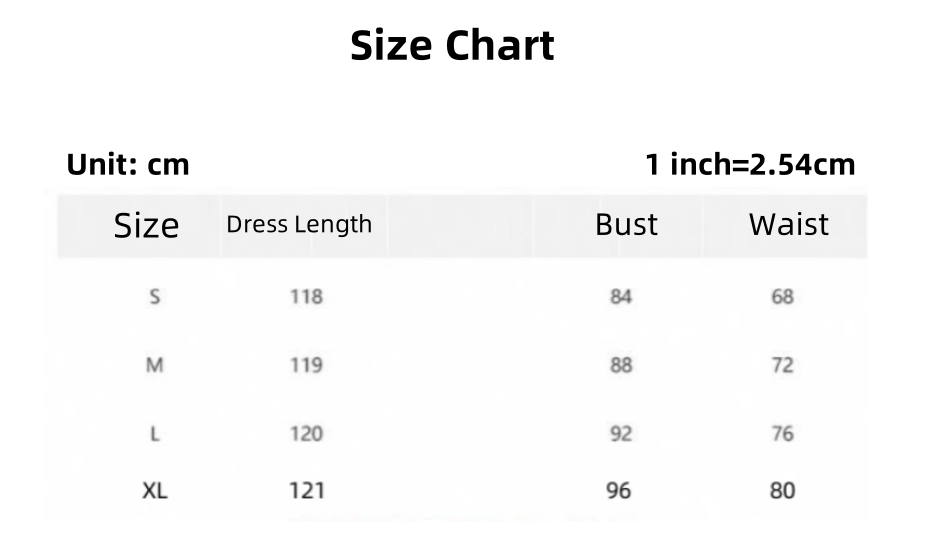
Task: Select dress length value 119
Action: pos(306,365)
